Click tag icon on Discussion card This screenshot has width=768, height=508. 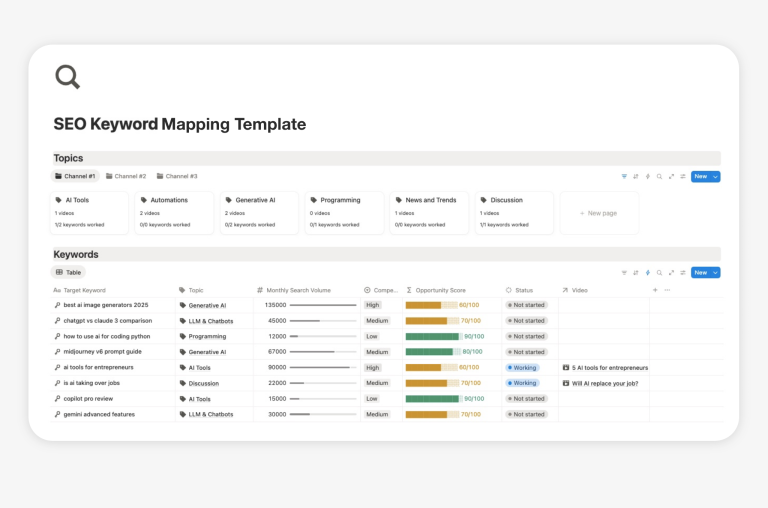point(483,200)
